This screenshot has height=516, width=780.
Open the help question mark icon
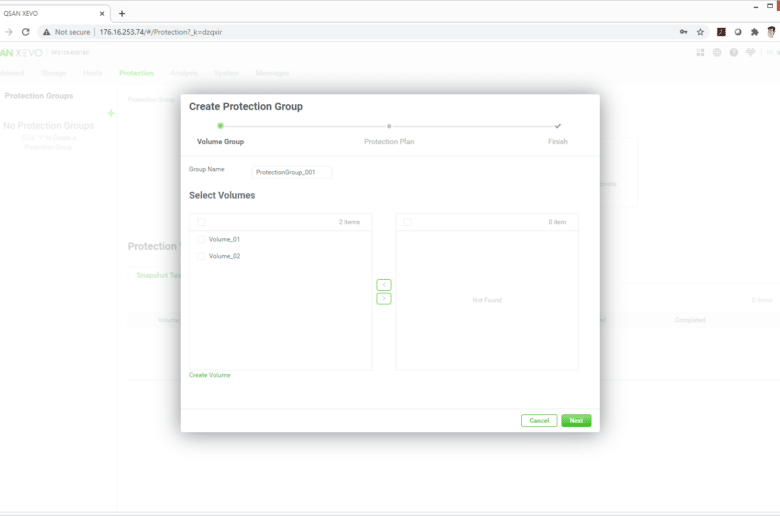tap(734, 52)
